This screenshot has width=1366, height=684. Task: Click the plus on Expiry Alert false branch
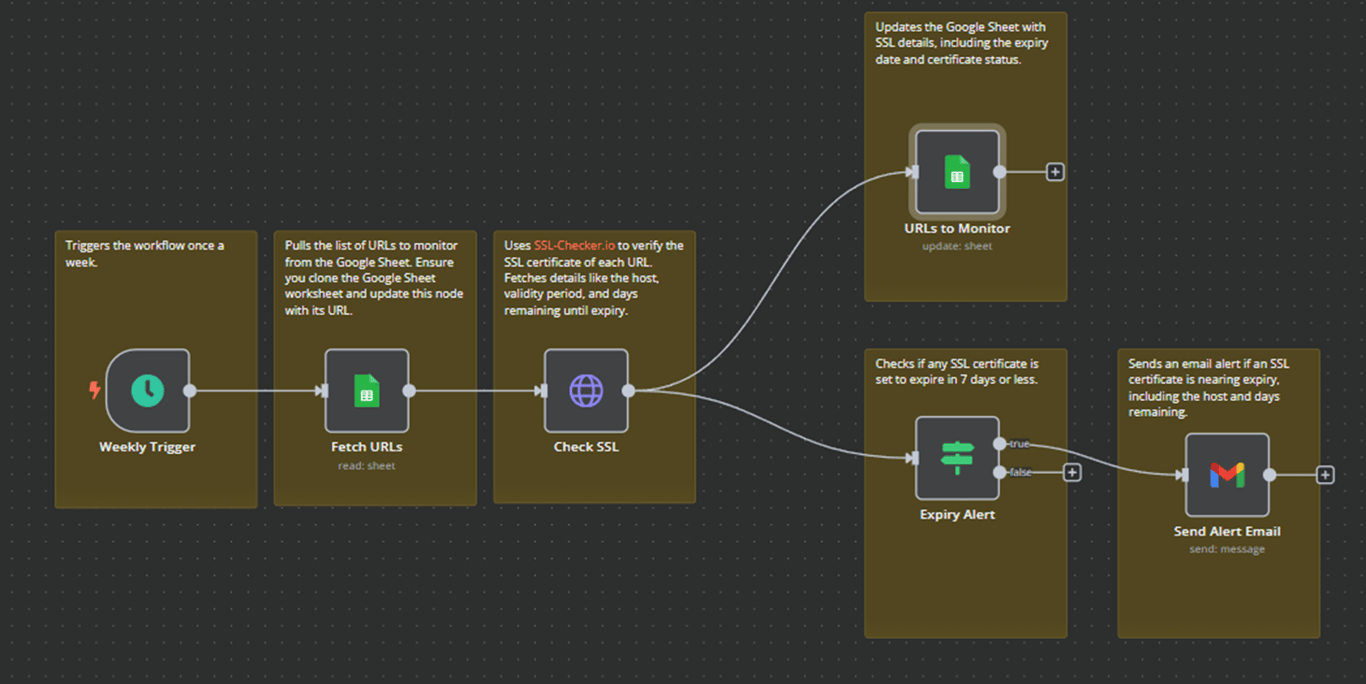point(1072,472)
